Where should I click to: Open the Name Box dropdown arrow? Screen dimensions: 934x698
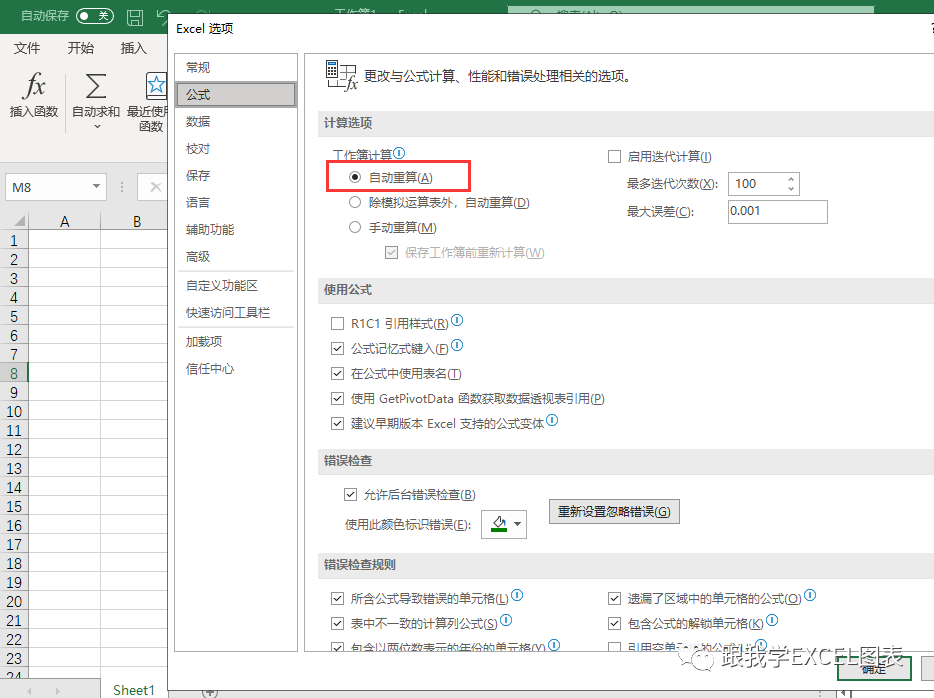[x=96, y=186]
